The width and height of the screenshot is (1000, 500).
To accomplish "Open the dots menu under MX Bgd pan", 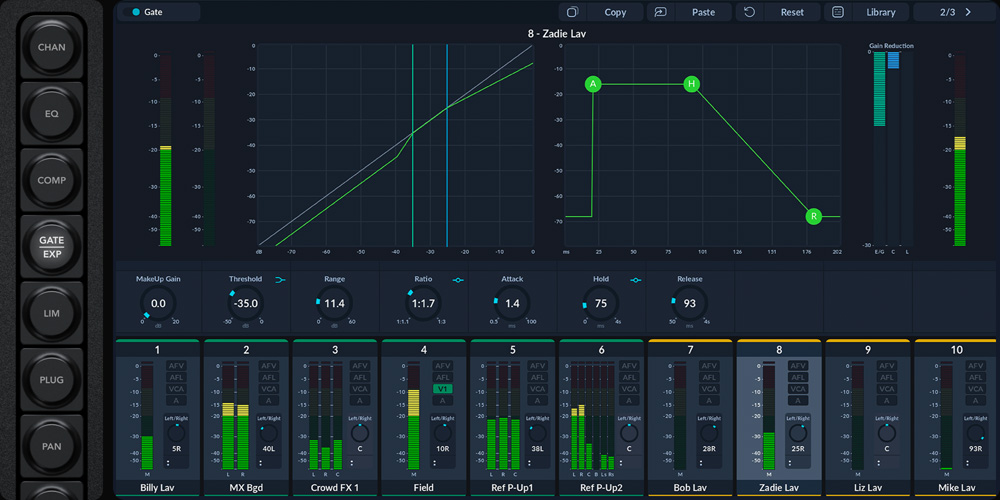I will click(260, 463).
